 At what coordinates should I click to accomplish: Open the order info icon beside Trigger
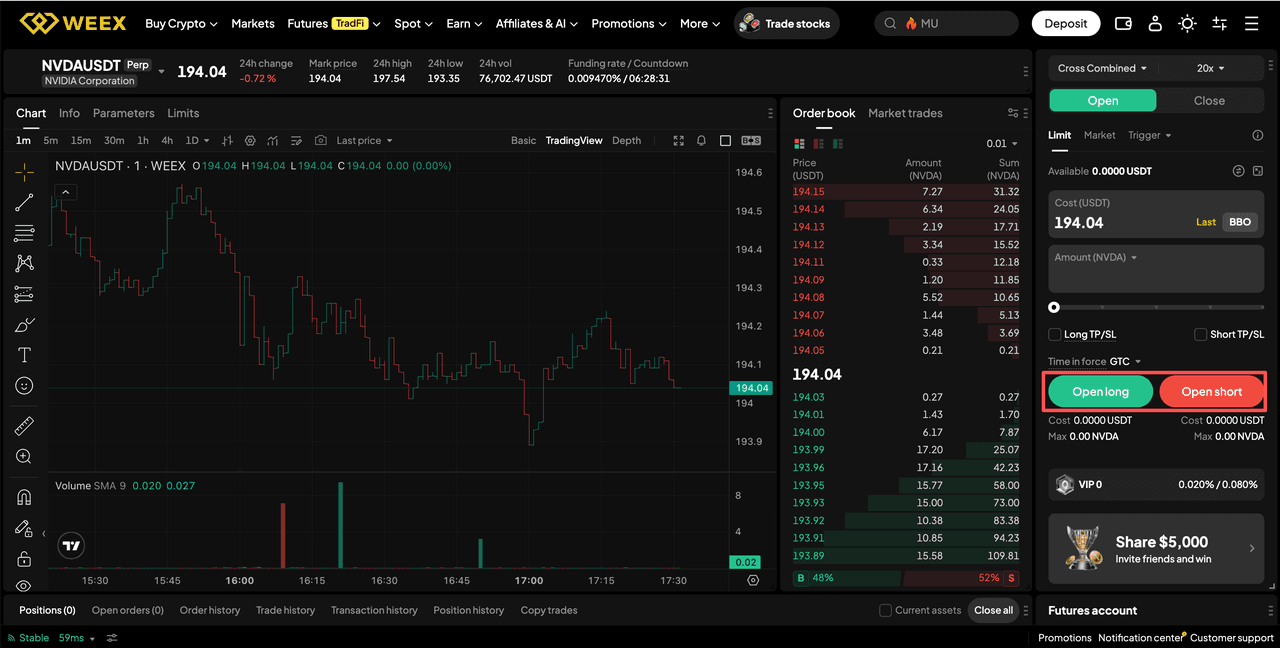(x=1257, y=135)
